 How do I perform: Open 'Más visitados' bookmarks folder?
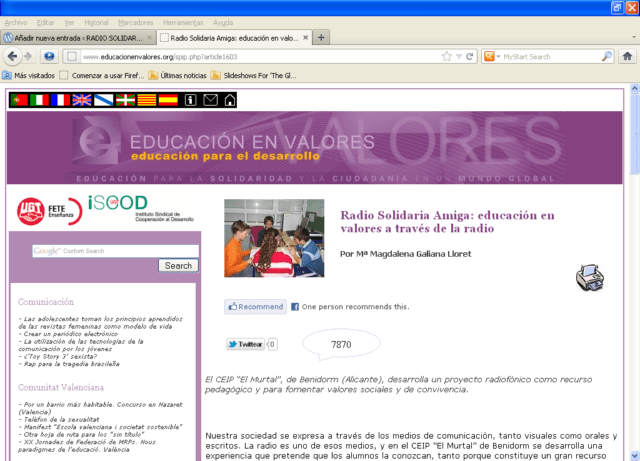34,75
